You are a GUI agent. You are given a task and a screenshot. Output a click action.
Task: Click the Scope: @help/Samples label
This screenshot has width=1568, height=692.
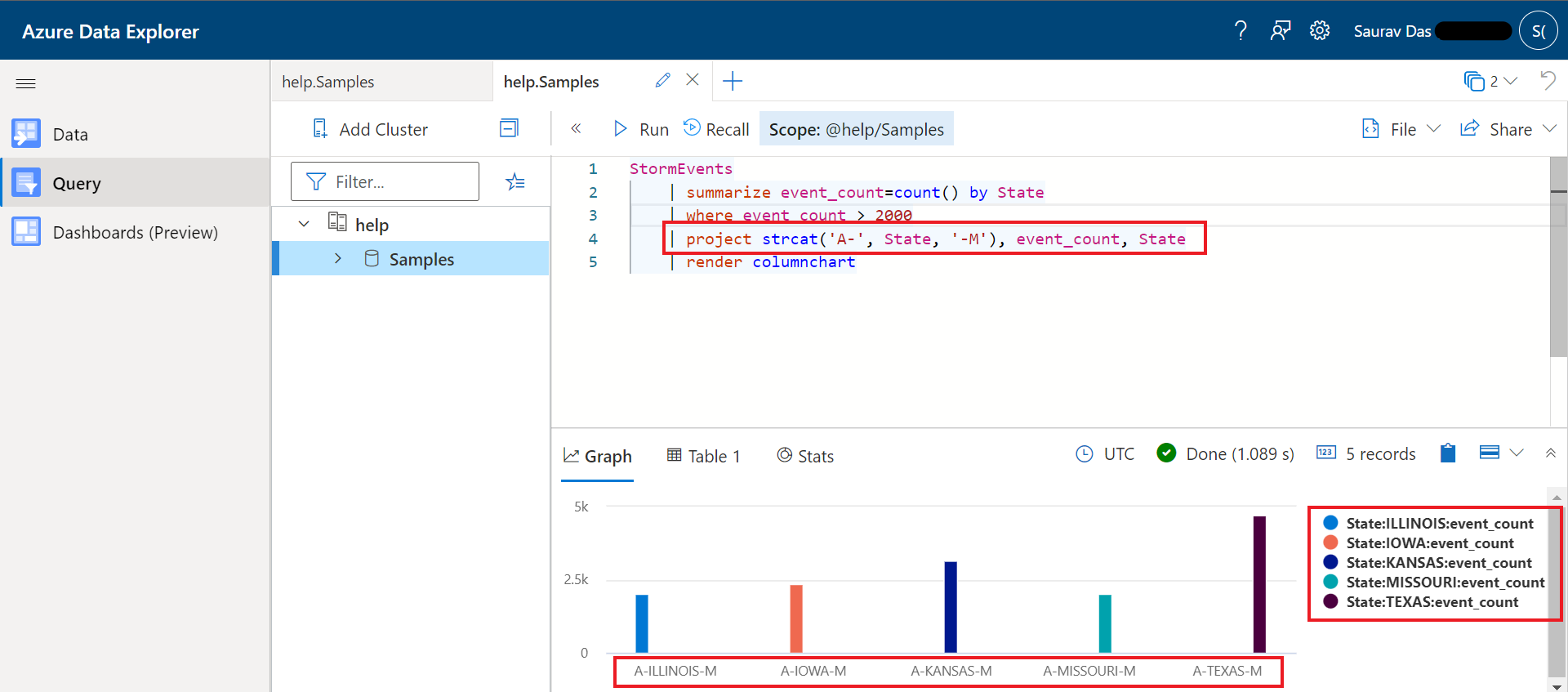[856, 129]
